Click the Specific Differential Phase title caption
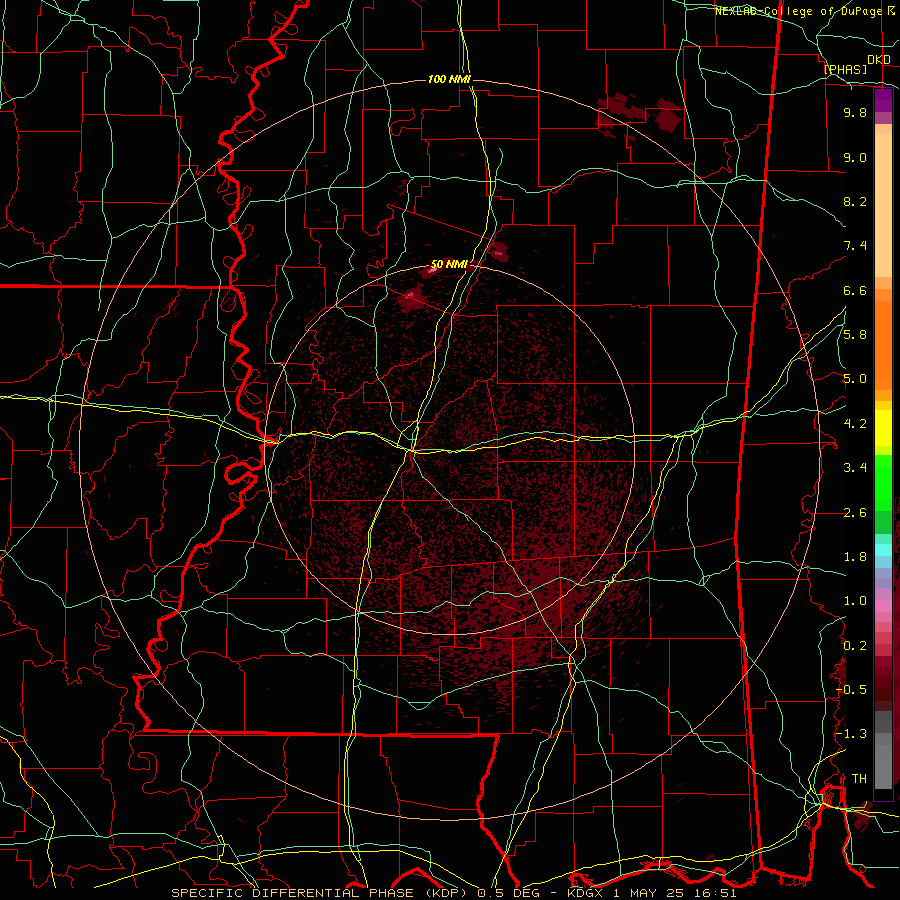The width and height of the screenshot is (900, 900). click(x=453, y=893)
